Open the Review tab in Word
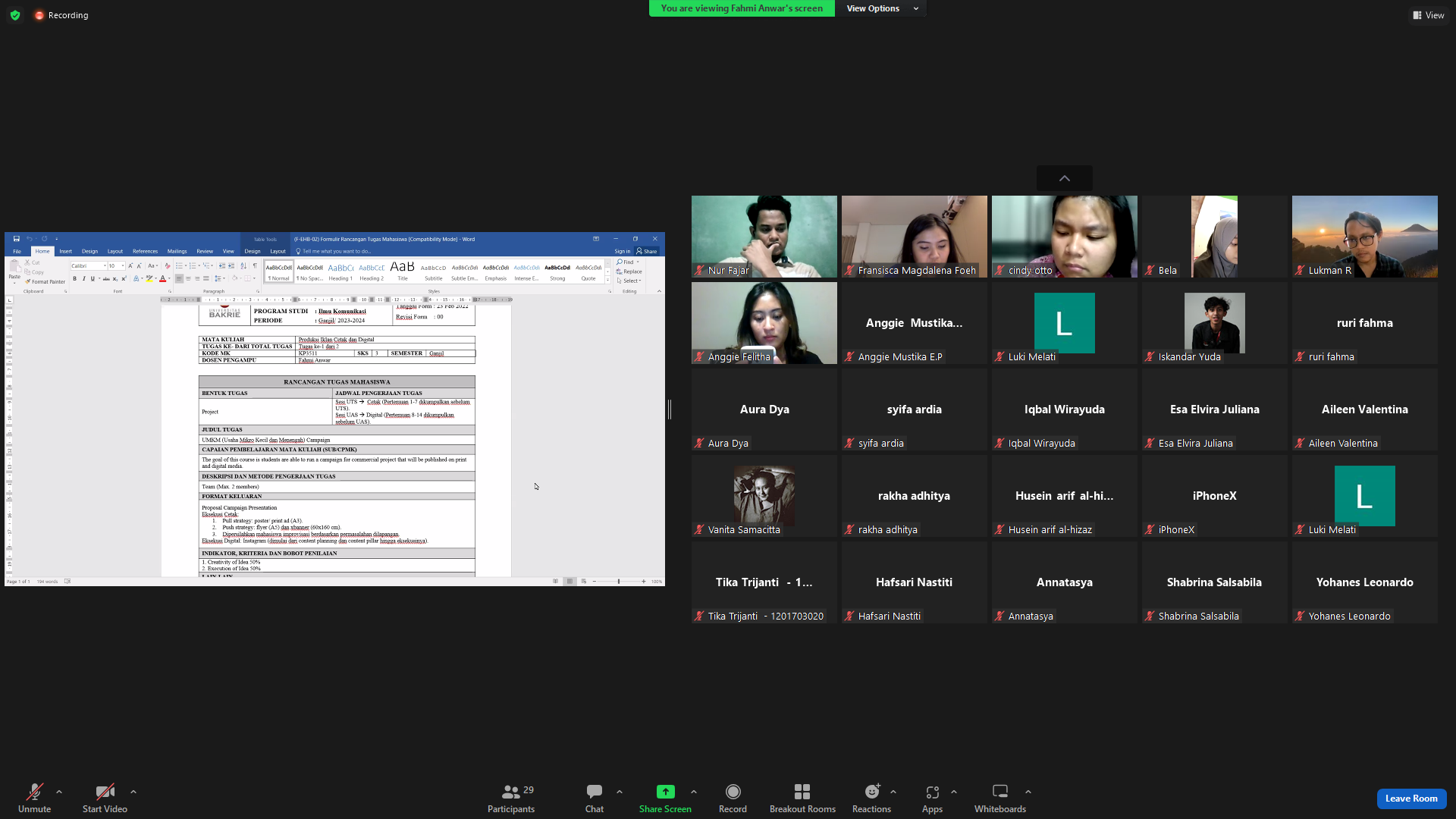Image resolution: width=1456 pixels, height=819 pixels. coord(205,251)
